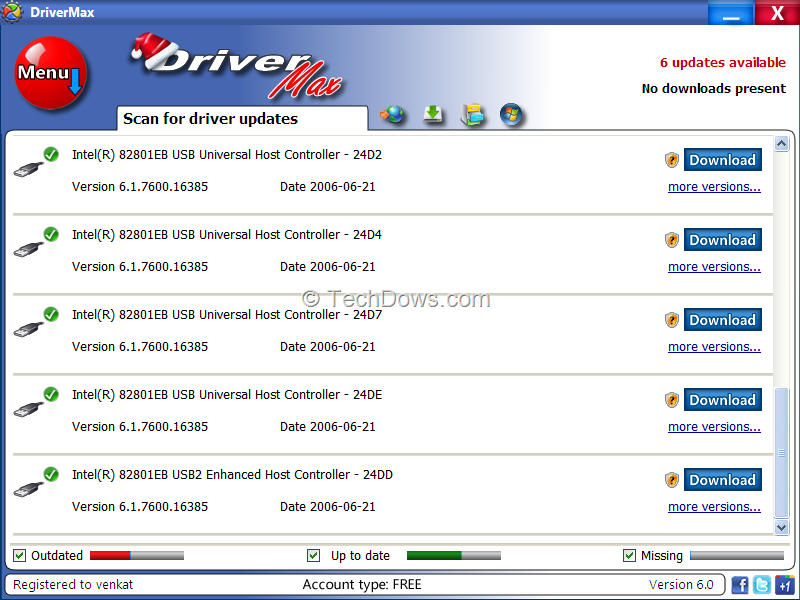Click shield question icon for 24D2 driver
The width and height of the screenshot is (800, 600).
[x=672, y=160]
